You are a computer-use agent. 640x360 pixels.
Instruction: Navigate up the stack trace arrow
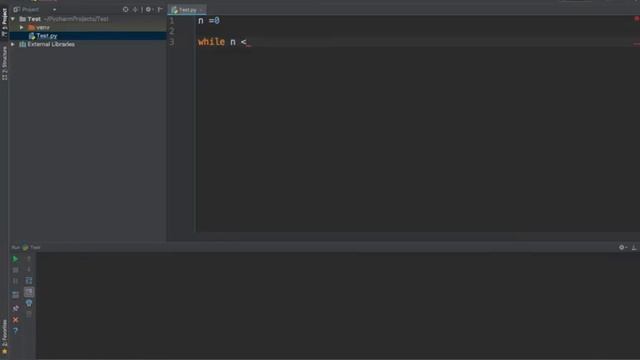click(29, 259)
